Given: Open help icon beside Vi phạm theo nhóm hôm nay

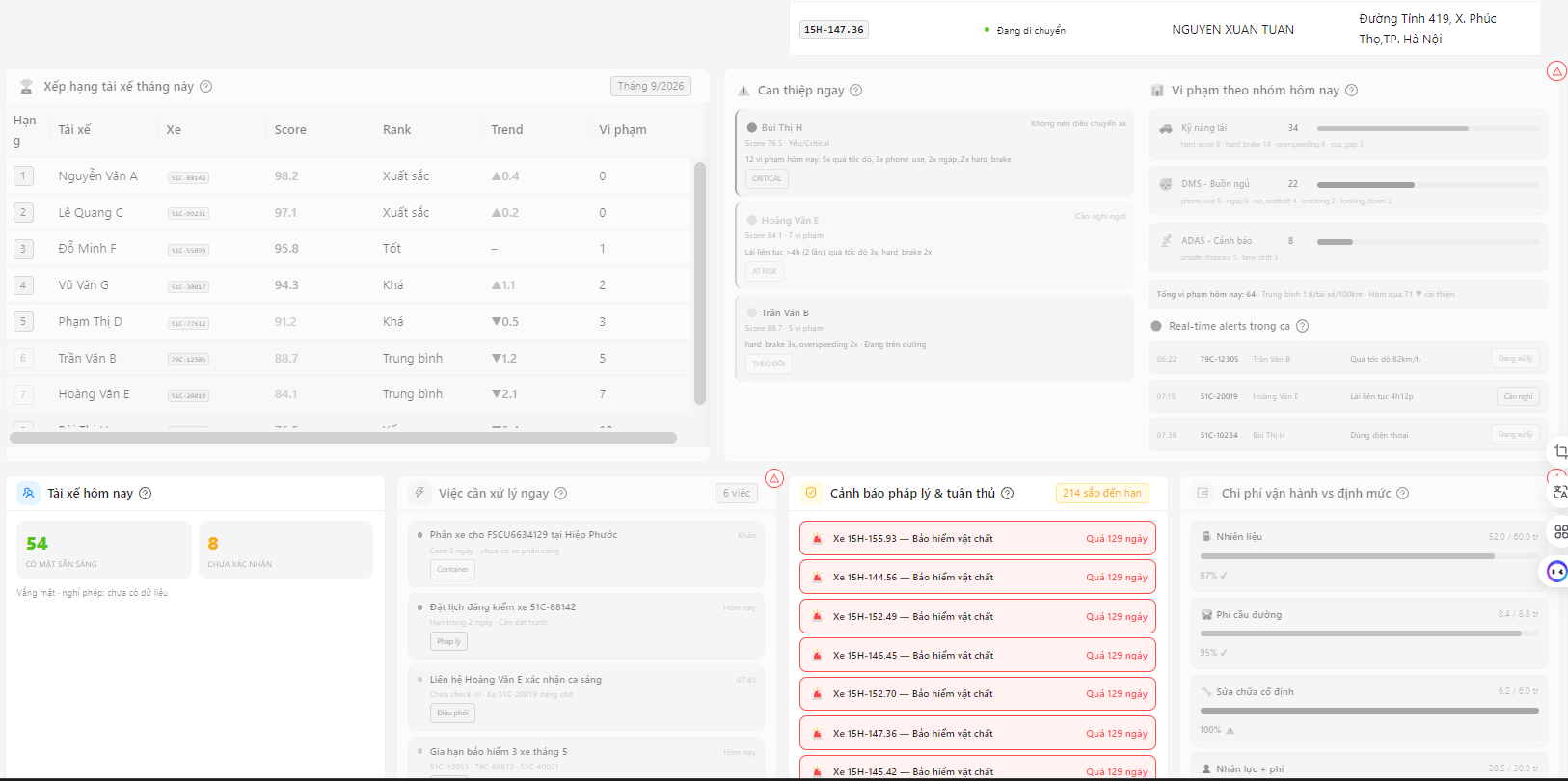Looking at the screenshot, I should coord(1351,90).
